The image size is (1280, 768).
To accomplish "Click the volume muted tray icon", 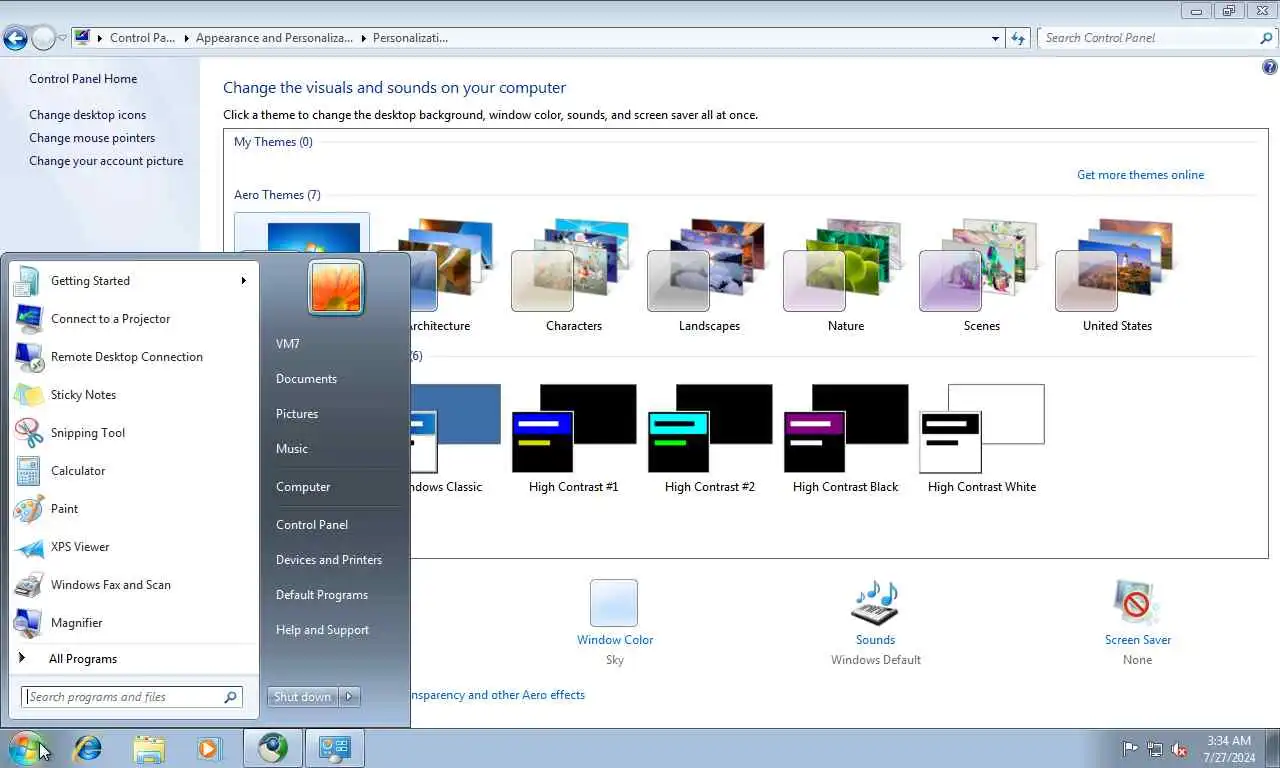I will tap(1180, 748).
